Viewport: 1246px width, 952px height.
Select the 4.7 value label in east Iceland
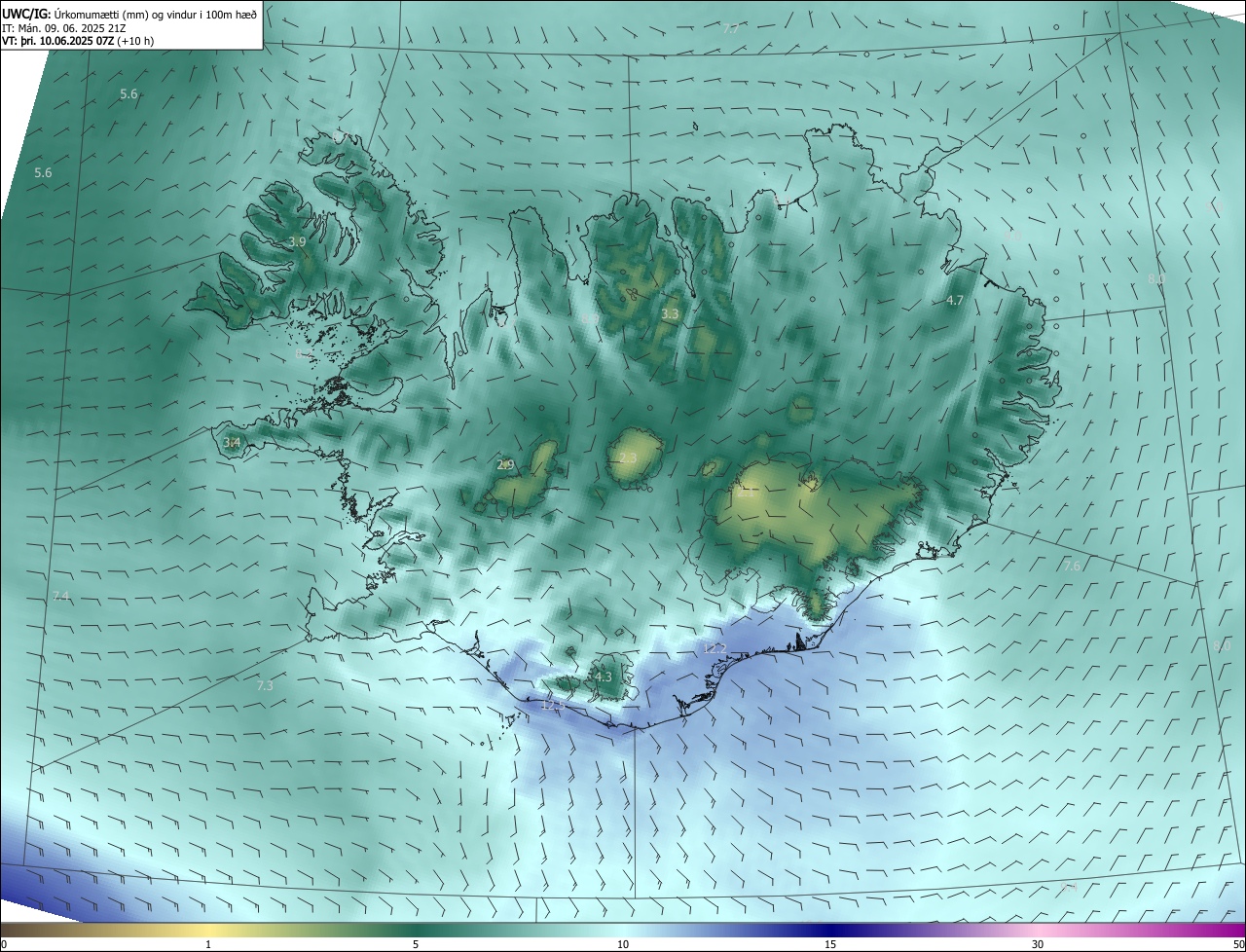click(x=955, y=301)
